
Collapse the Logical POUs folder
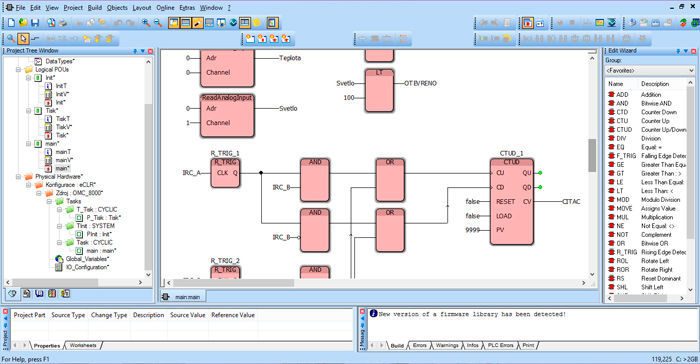click(18, 70)
